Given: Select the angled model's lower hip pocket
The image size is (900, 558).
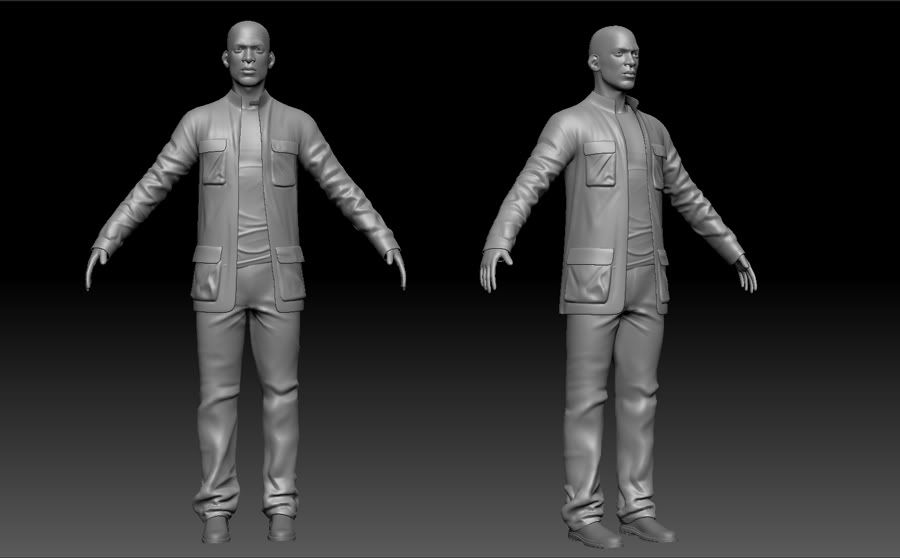Looking at the screenshot, I should click(x=587, y=281).
